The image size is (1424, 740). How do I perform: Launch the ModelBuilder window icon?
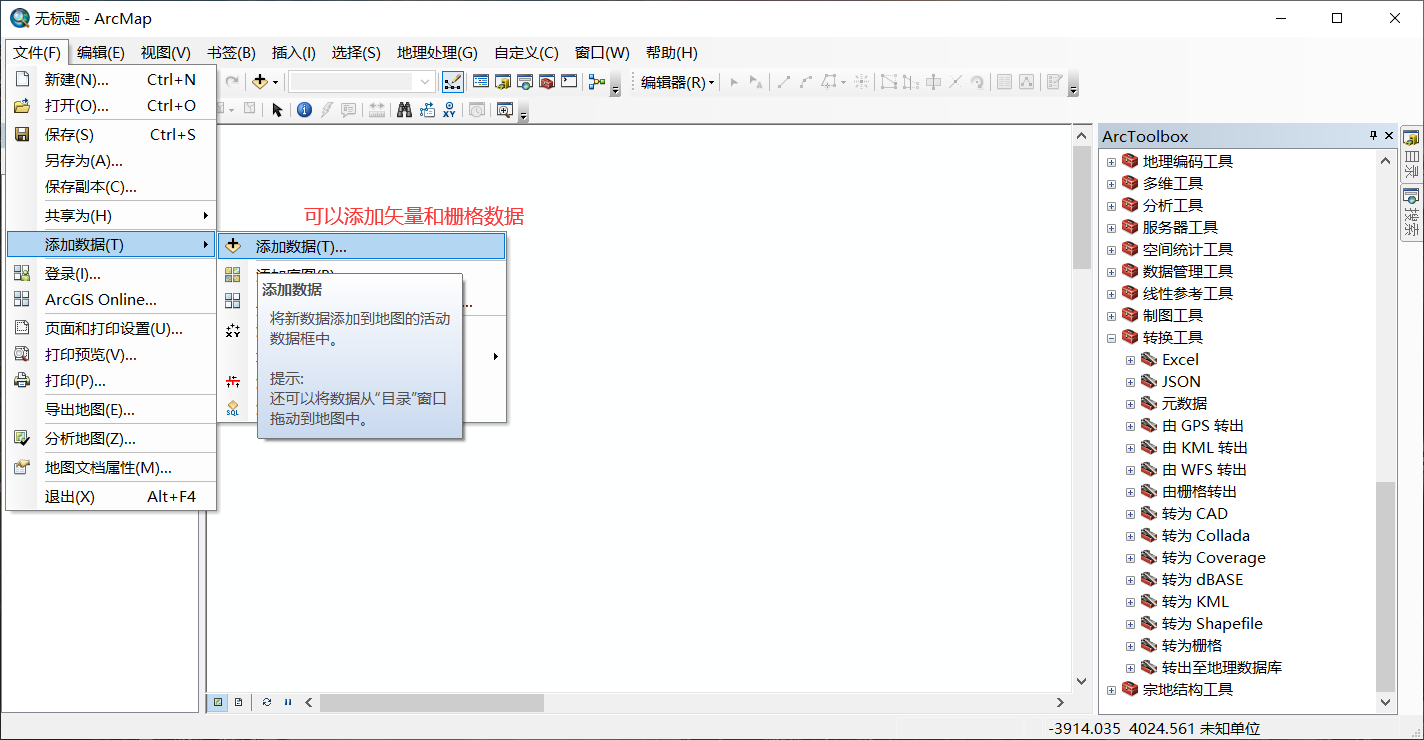(x=597, y=82)
